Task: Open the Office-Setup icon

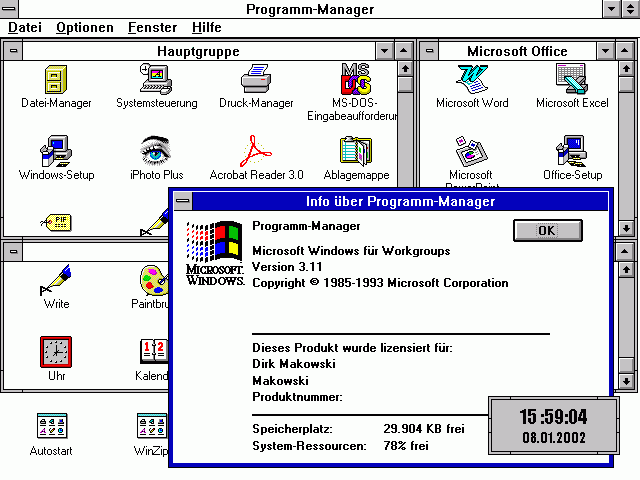Action: point(571,152)
